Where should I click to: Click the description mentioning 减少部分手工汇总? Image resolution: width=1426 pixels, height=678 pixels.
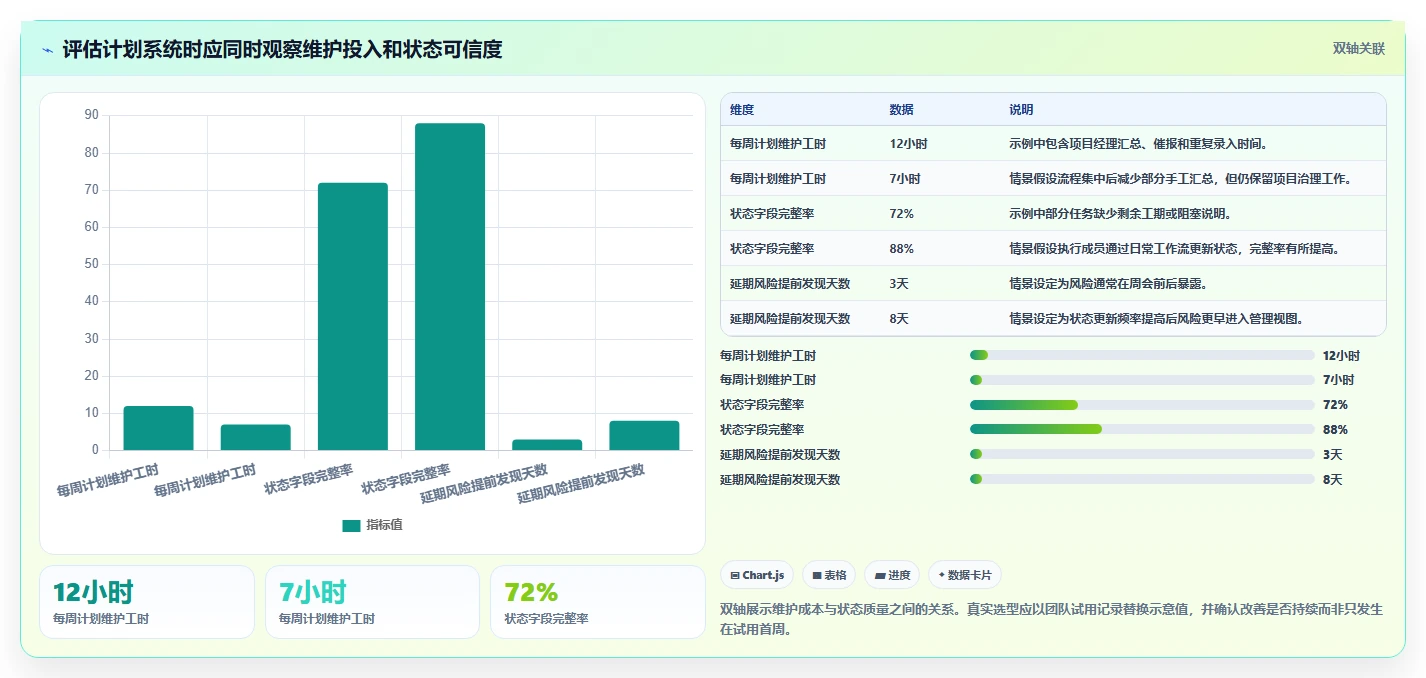click(1181, 179)
